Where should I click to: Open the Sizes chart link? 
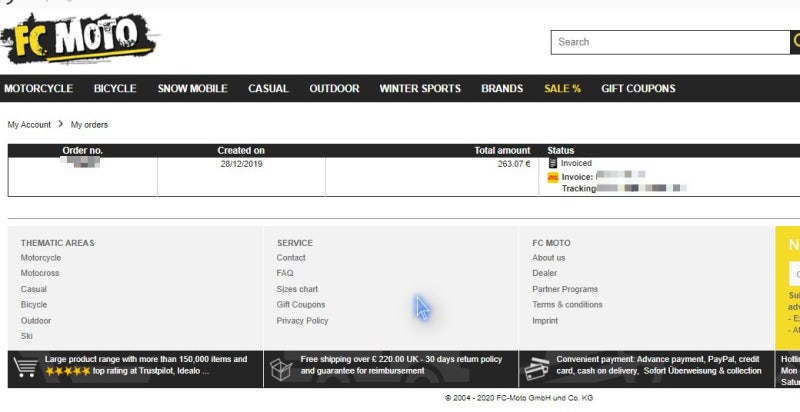click(297, 289)
